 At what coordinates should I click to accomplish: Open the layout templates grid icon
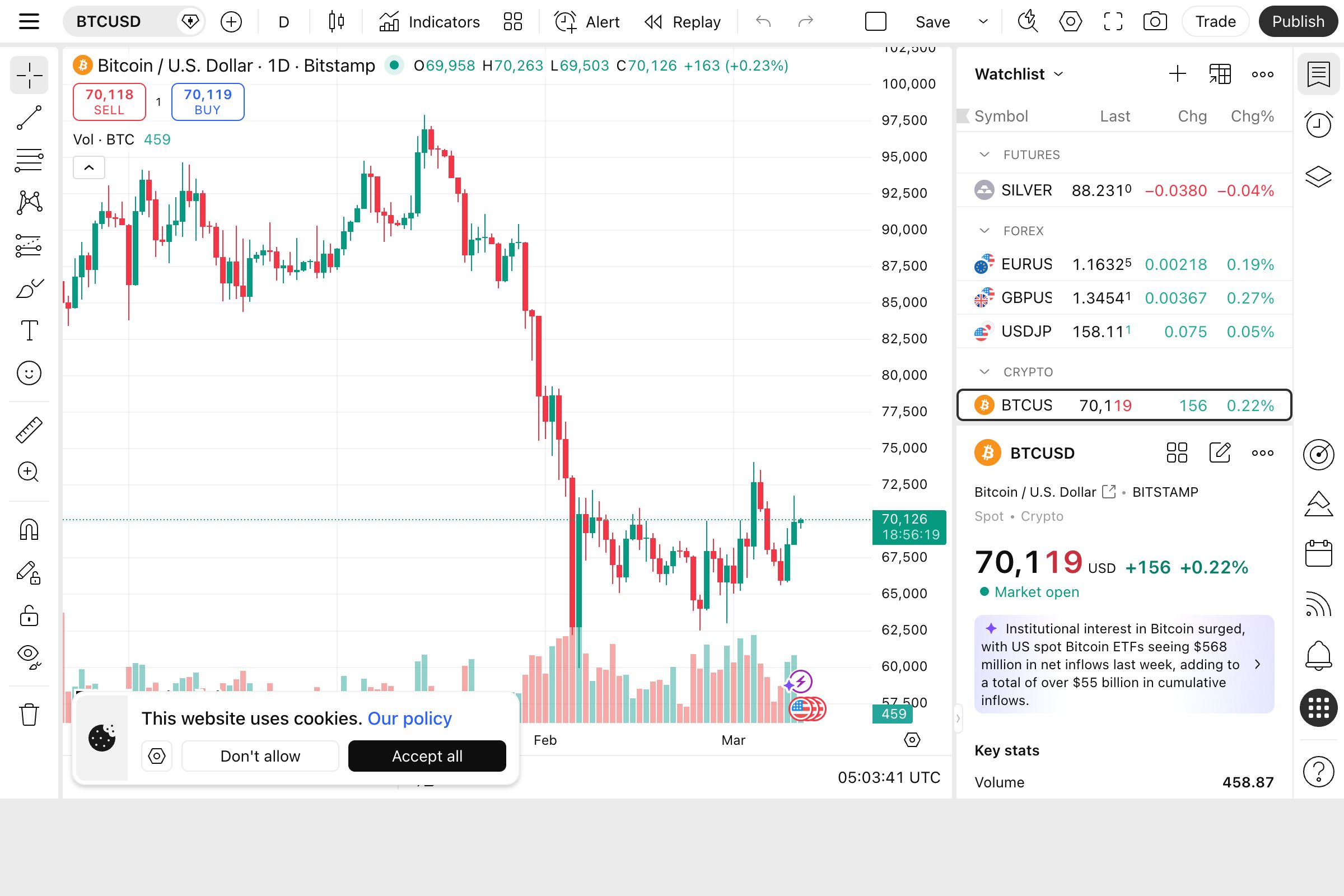coord(512,22)
